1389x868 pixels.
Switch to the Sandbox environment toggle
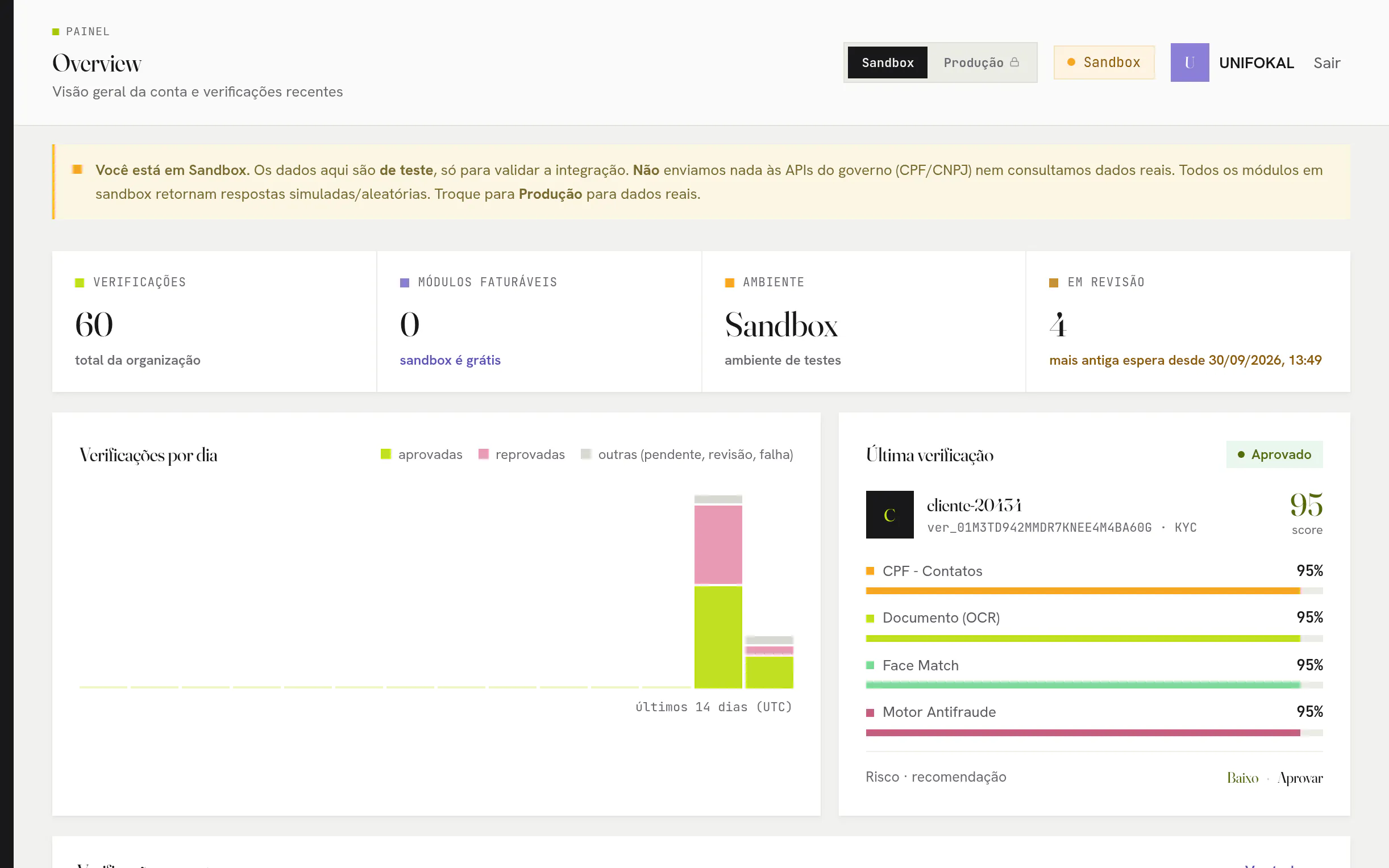tap(887, 62)
